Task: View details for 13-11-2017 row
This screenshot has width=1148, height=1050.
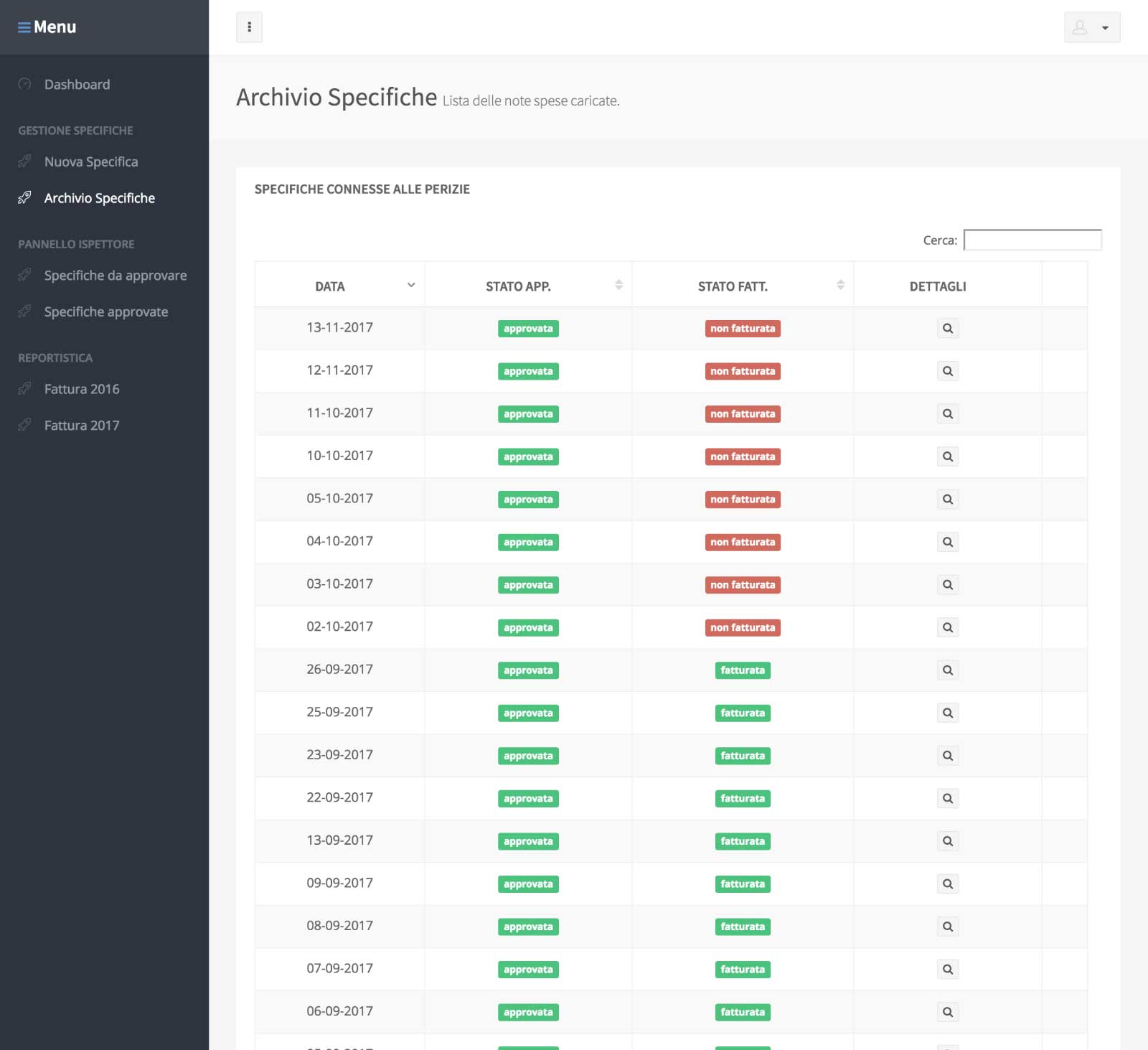Action: click(x=948, y=329)
